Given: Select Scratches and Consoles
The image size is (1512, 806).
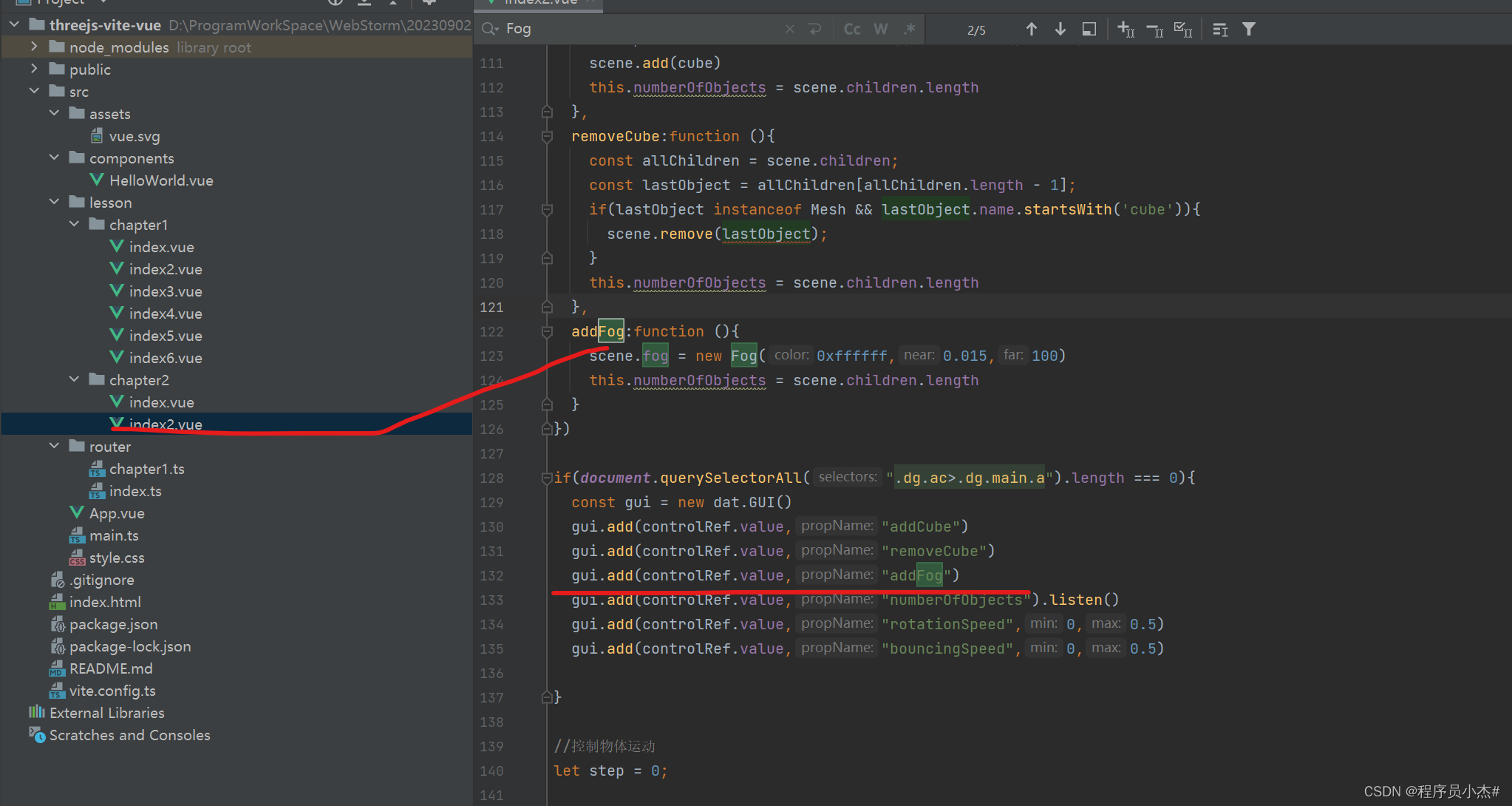Looking at the screenshot, I should coord(129,735).
